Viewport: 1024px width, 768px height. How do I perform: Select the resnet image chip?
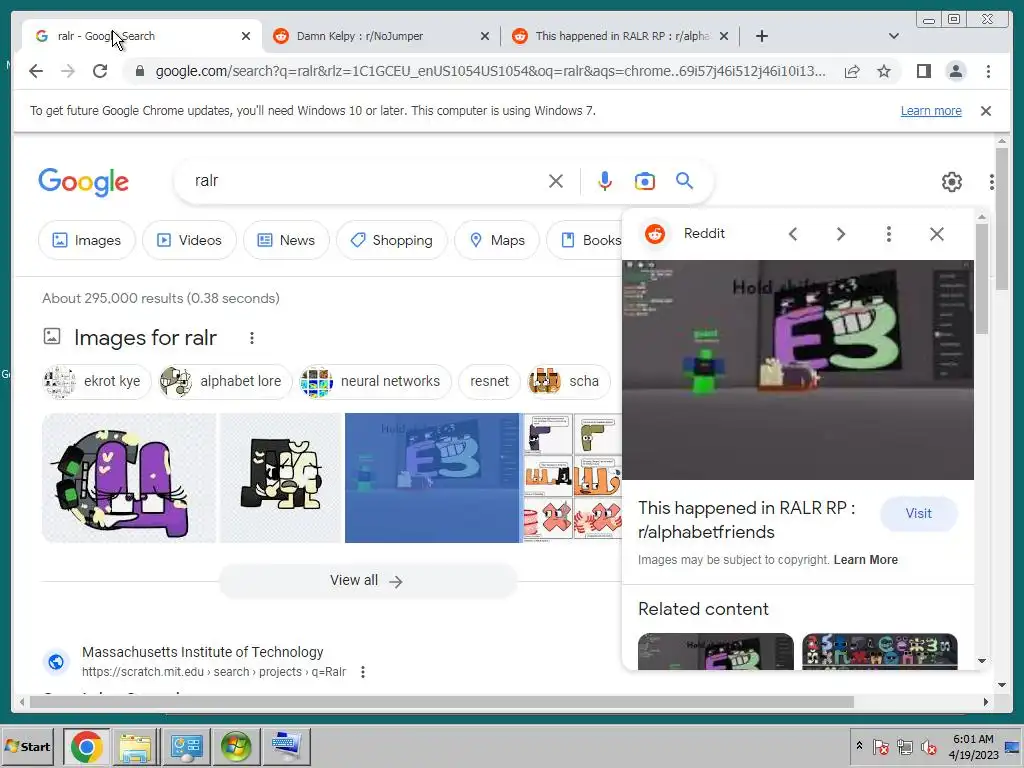[x=489, y=381]
